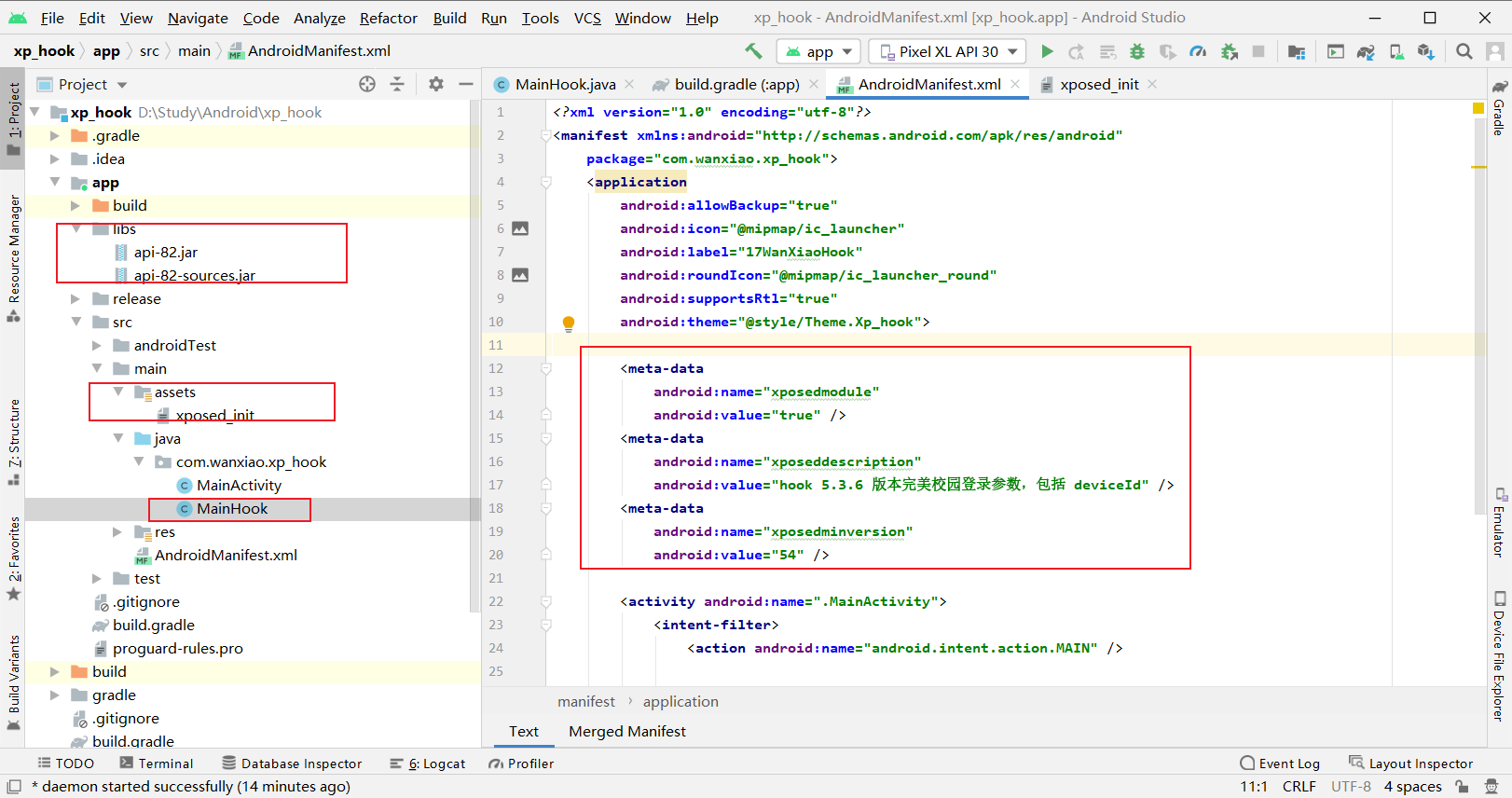Attach debugger to Android process icon
The width and height of the screenshot is (1512, 798).
(x=1229, y=51)
